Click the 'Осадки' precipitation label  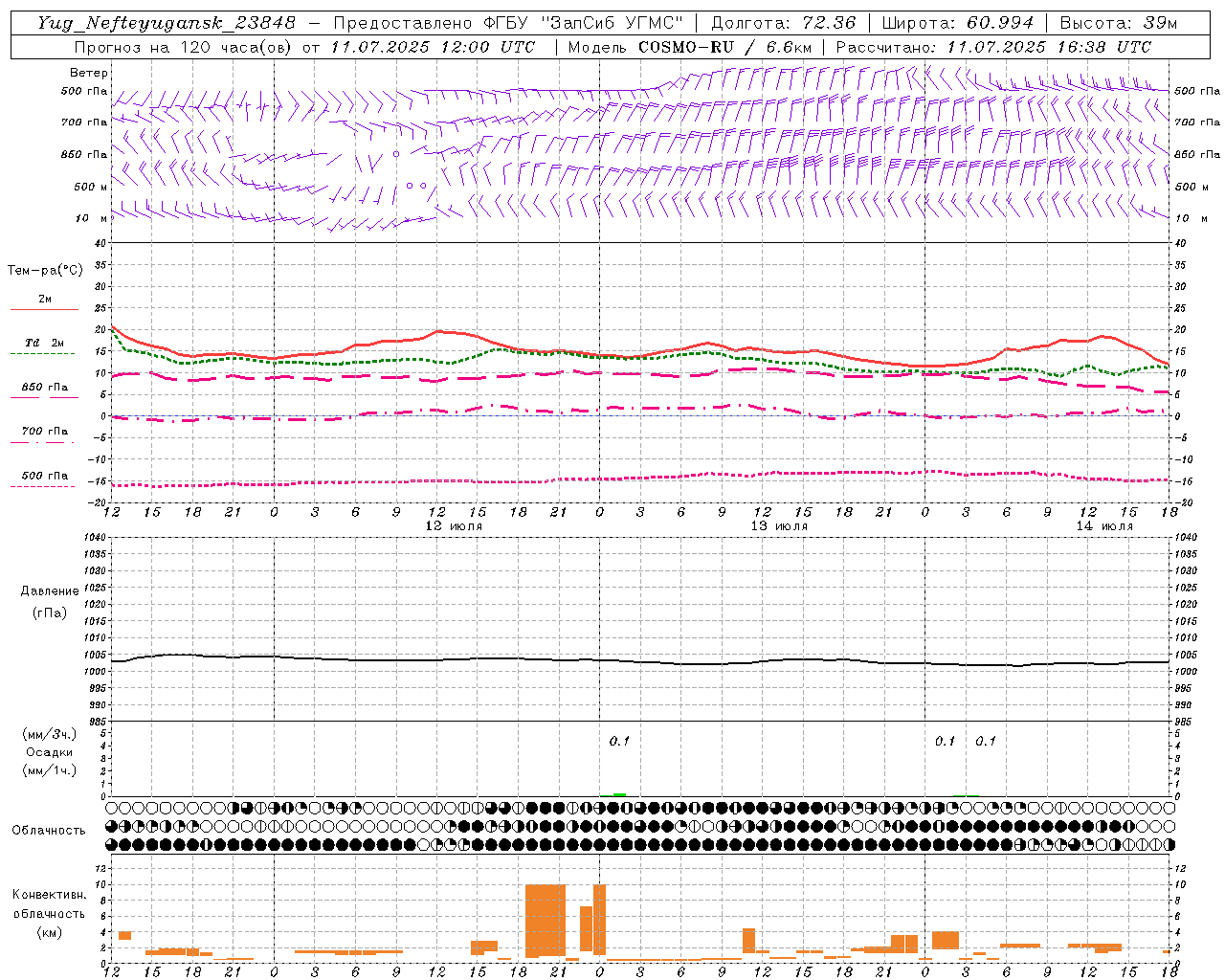(x=49, y=752)
